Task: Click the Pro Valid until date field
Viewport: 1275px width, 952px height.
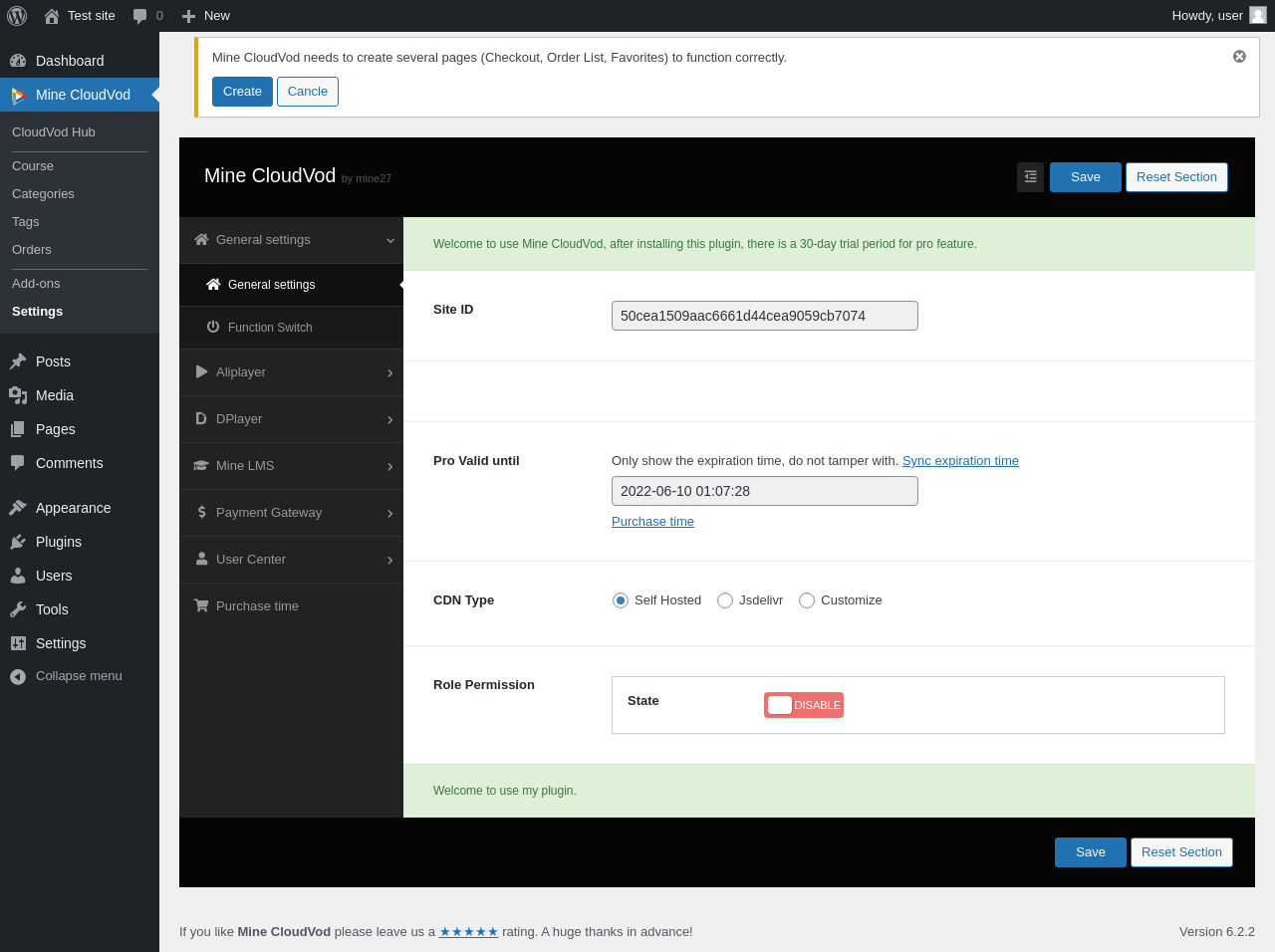Action: [765, 491]
